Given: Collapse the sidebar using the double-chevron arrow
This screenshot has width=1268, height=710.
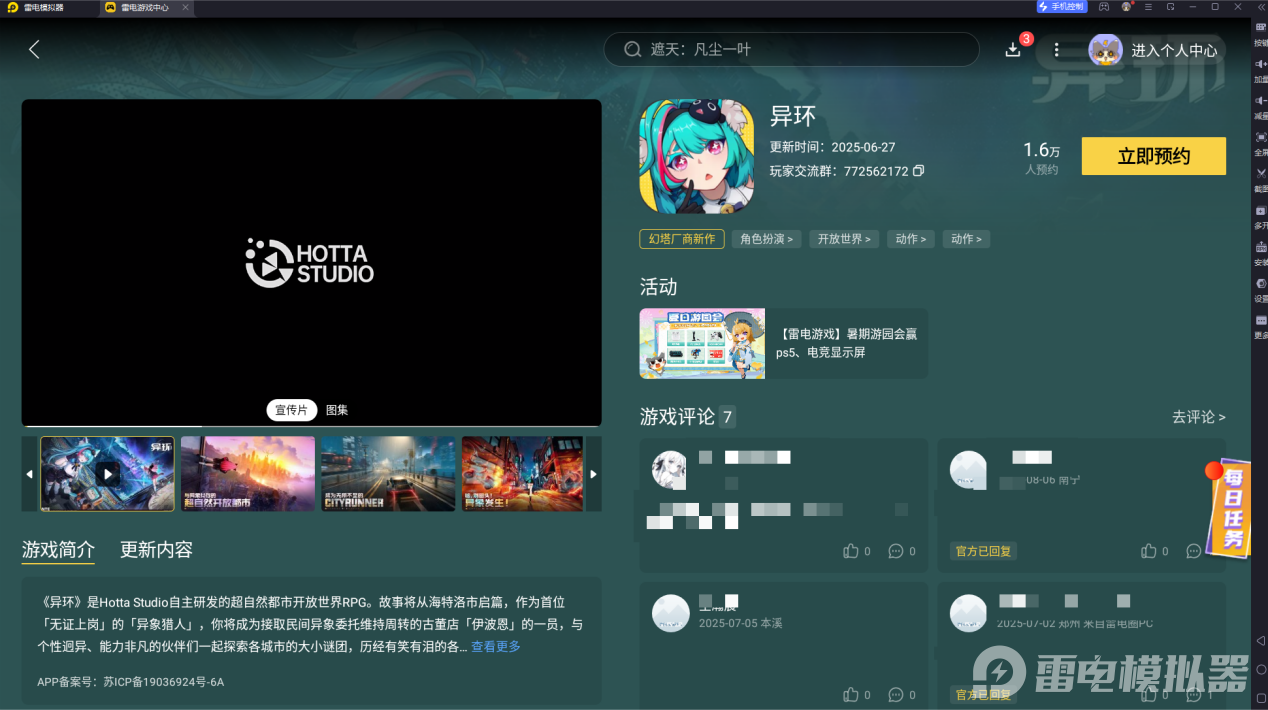Looking at the screenshot, I should pyautogui.click(x=1261, y=7).
